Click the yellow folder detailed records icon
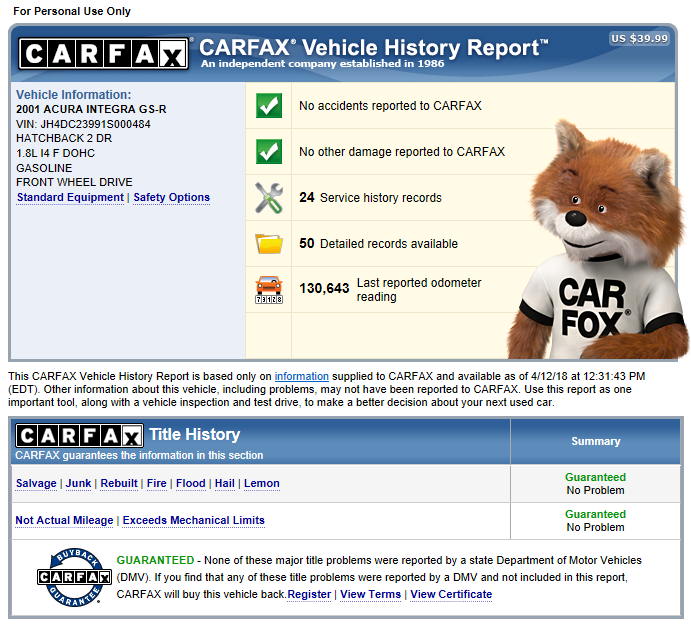The width and height of the screenshot is (691, 625). [x=269, y=244]
